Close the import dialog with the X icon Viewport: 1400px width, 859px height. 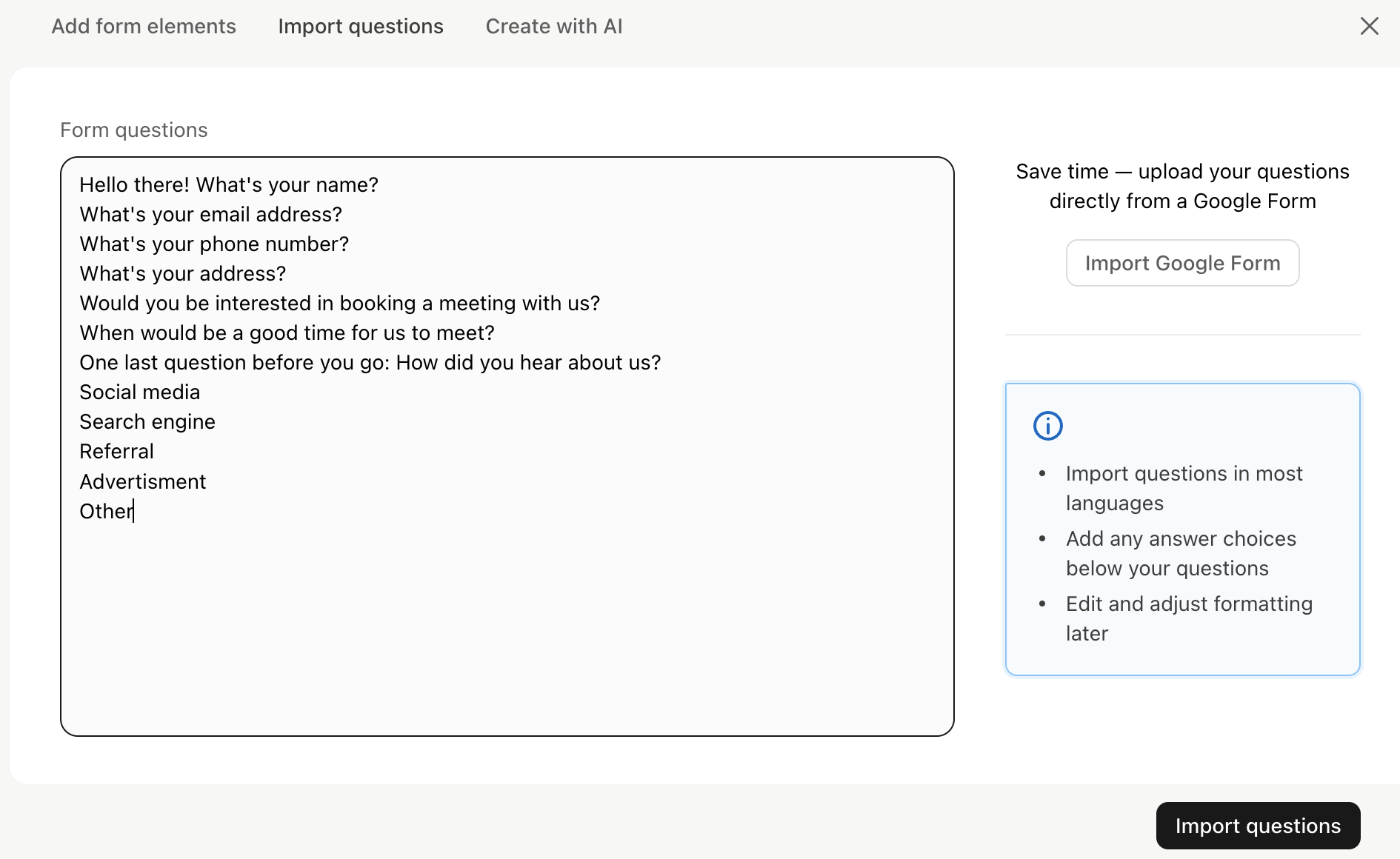pyautogui.click(x=1369, y=26)
